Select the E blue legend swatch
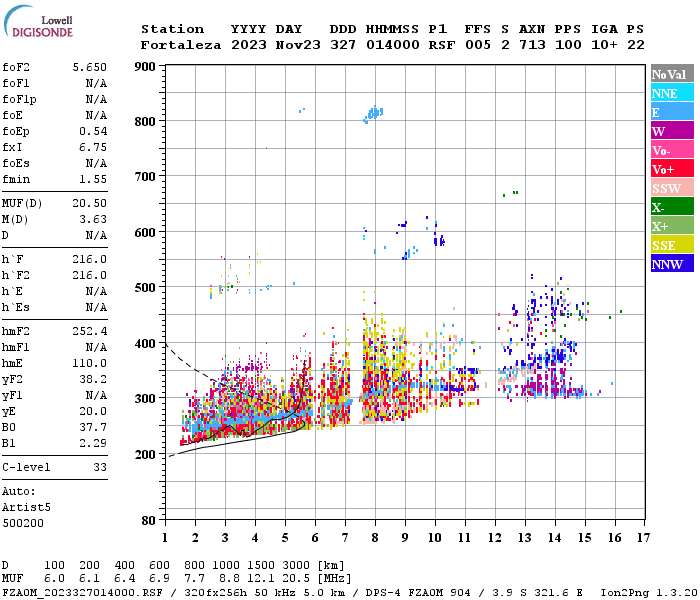Viewport: 700px width, 600px height. point(672,112)
